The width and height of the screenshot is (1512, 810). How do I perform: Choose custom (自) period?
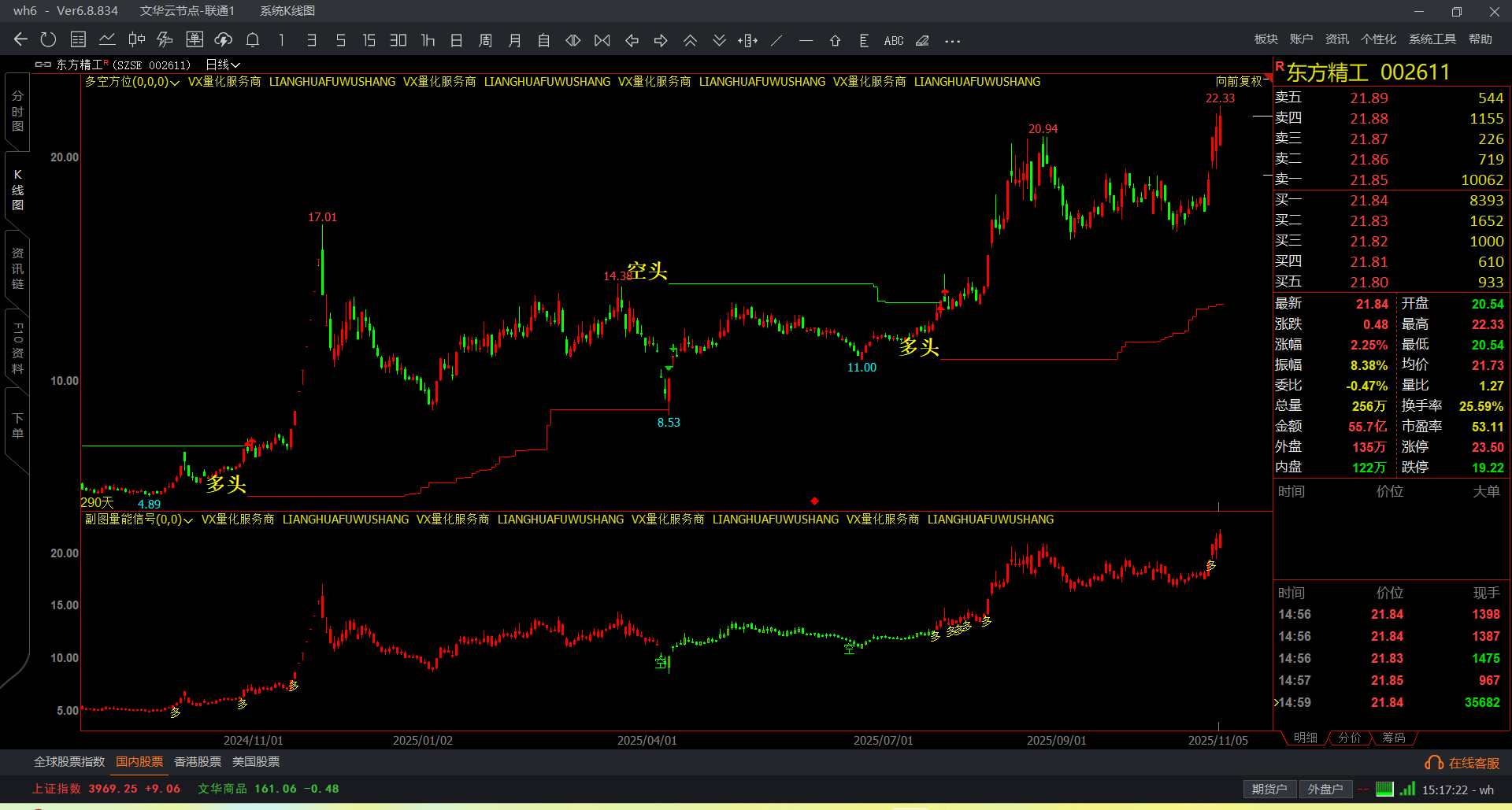tap(544, 40)
